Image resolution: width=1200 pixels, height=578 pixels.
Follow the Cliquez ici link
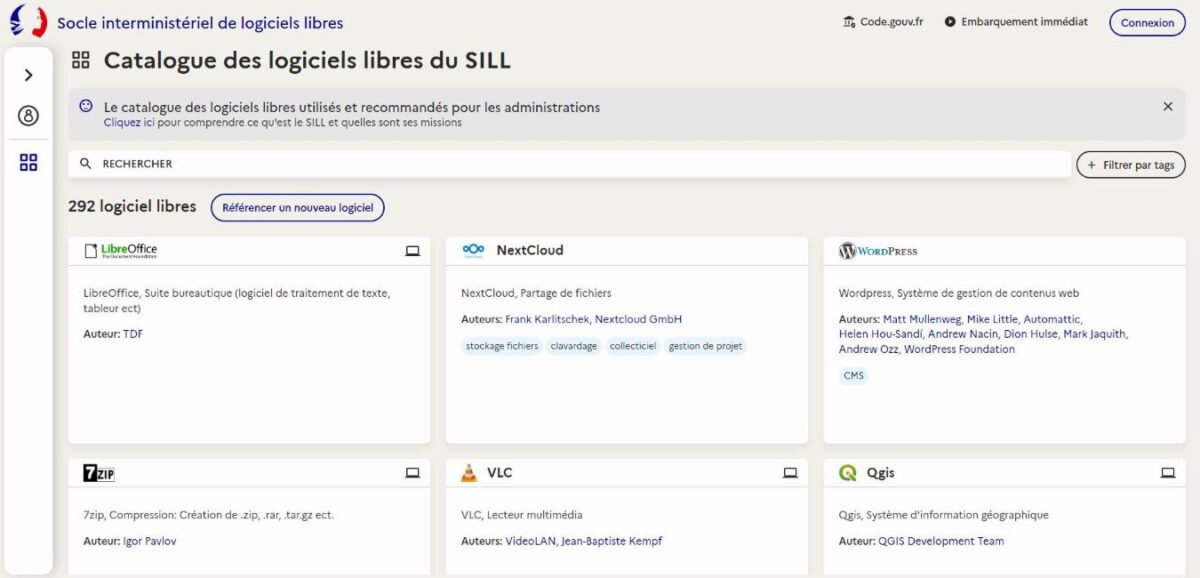click(129, 123)
